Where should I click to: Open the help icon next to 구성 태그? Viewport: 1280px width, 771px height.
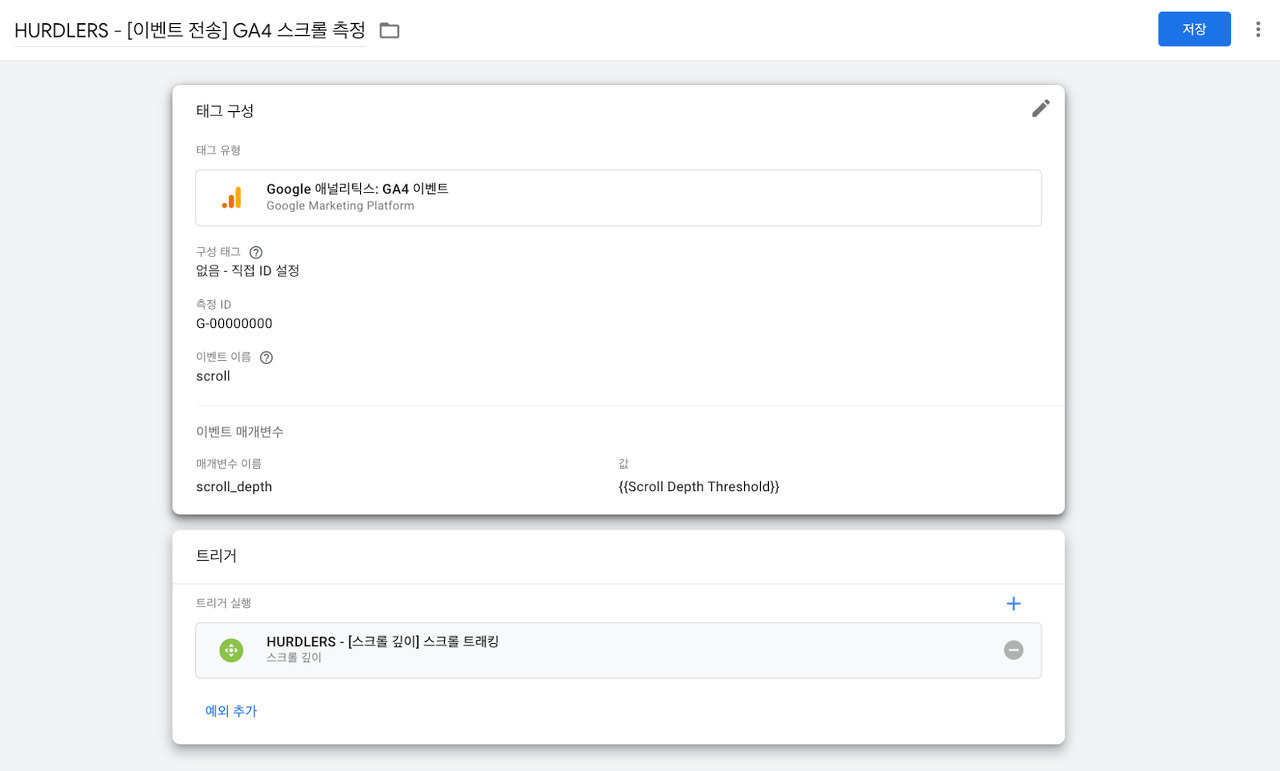(x=256, y=252)
